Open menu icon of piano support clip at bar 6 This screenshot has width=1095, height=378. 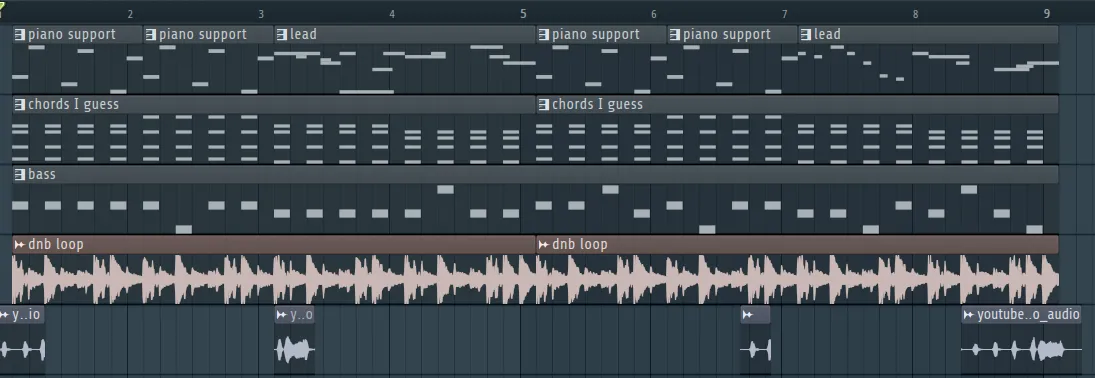[x=675, y=34]
